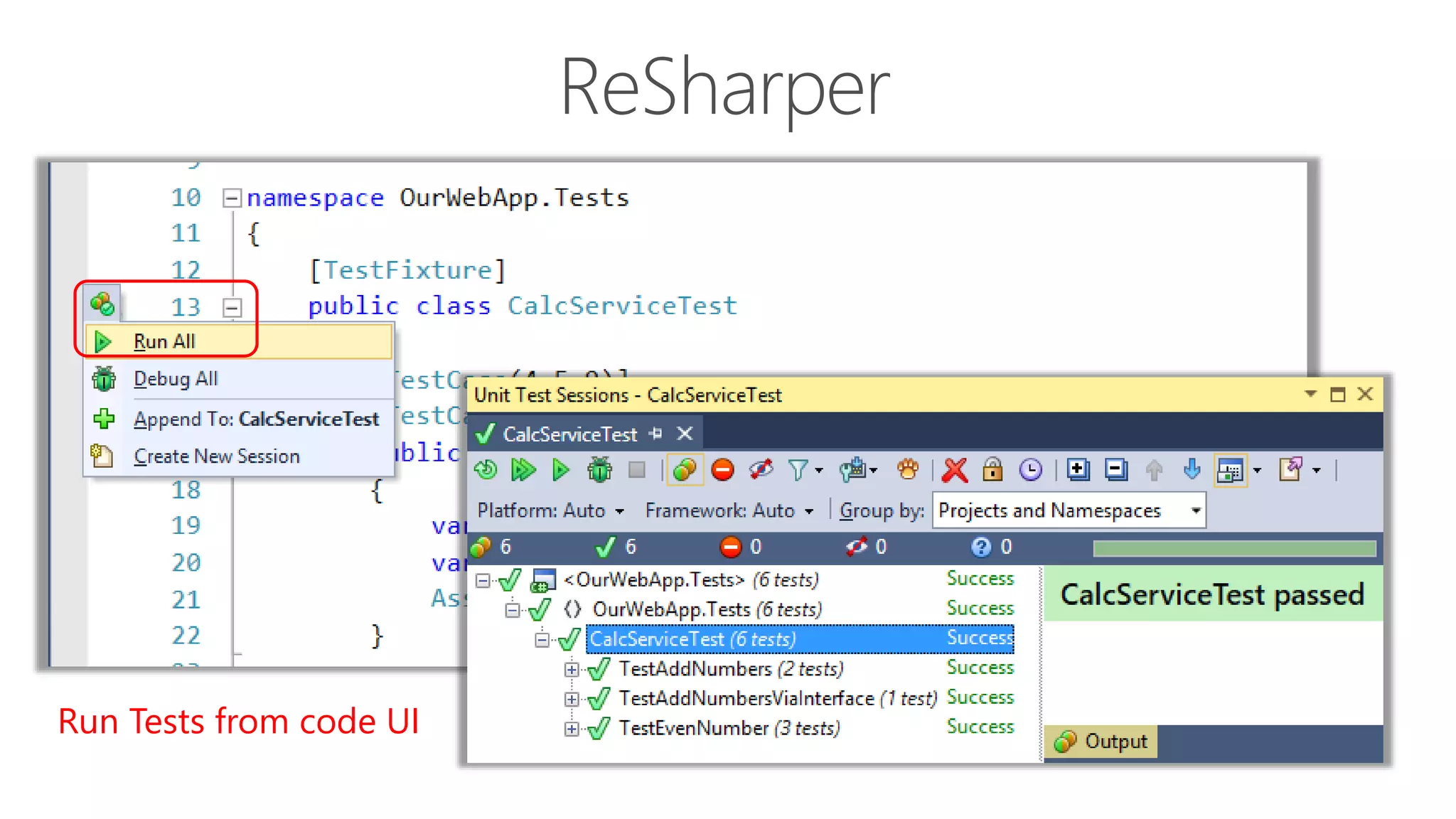Open the build options dropdown arrow
1456x819 pixels.
[874, 471]
